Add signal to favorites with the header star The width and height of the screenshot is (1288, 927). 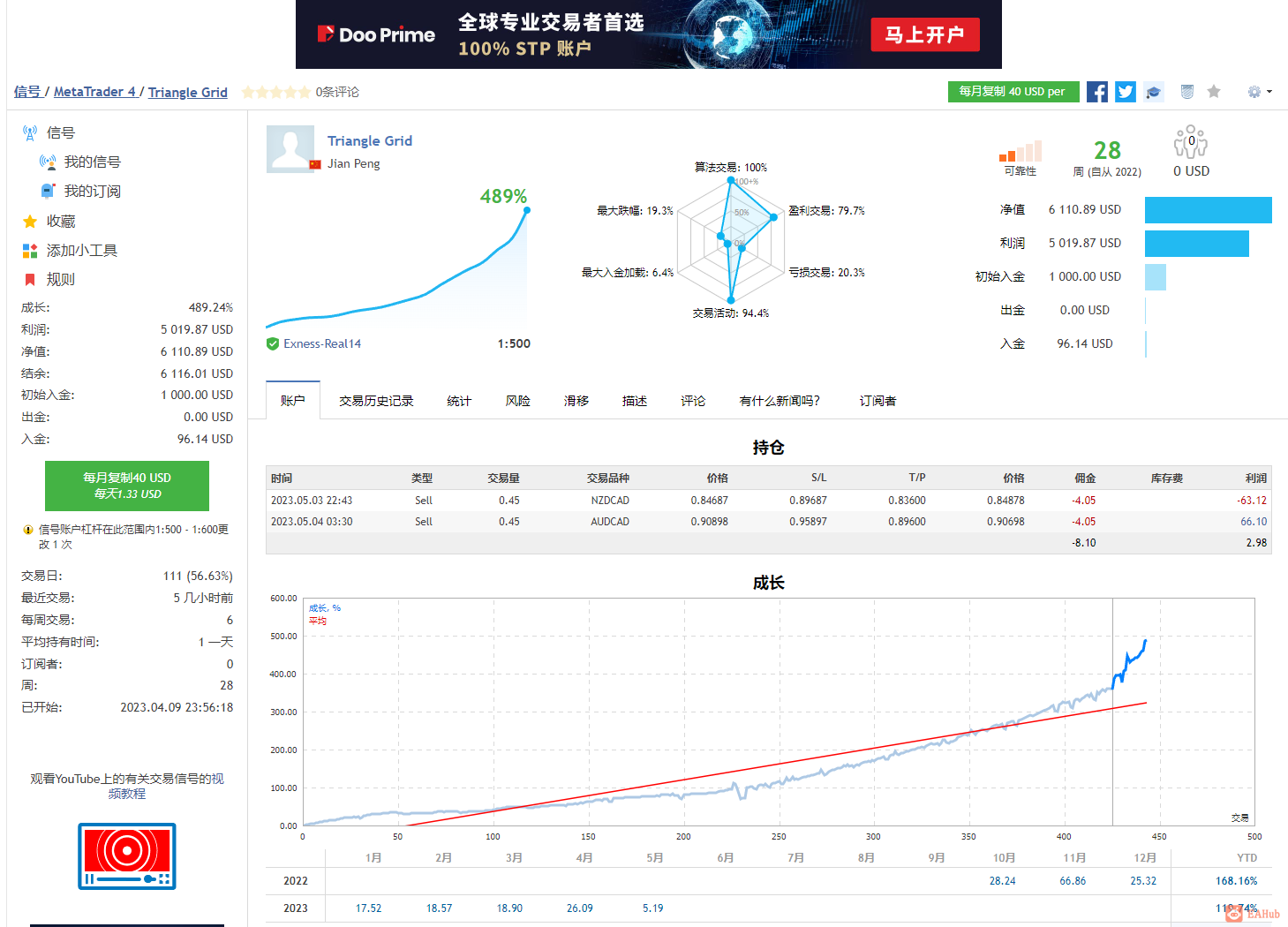(x=1214, y=92)
